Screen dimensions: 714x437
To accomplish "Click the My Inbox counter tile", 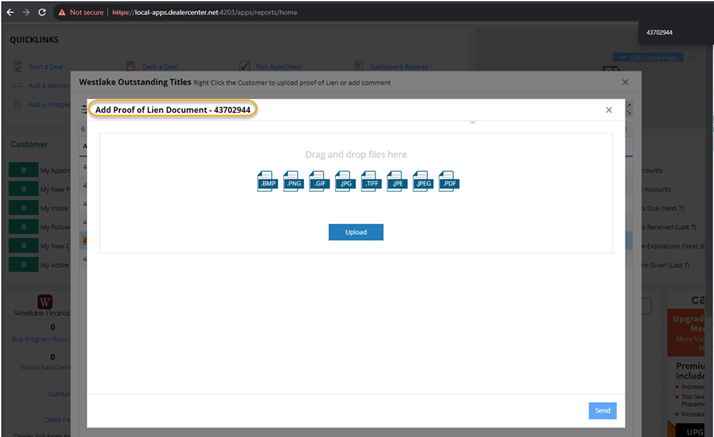I will point(24,208).
